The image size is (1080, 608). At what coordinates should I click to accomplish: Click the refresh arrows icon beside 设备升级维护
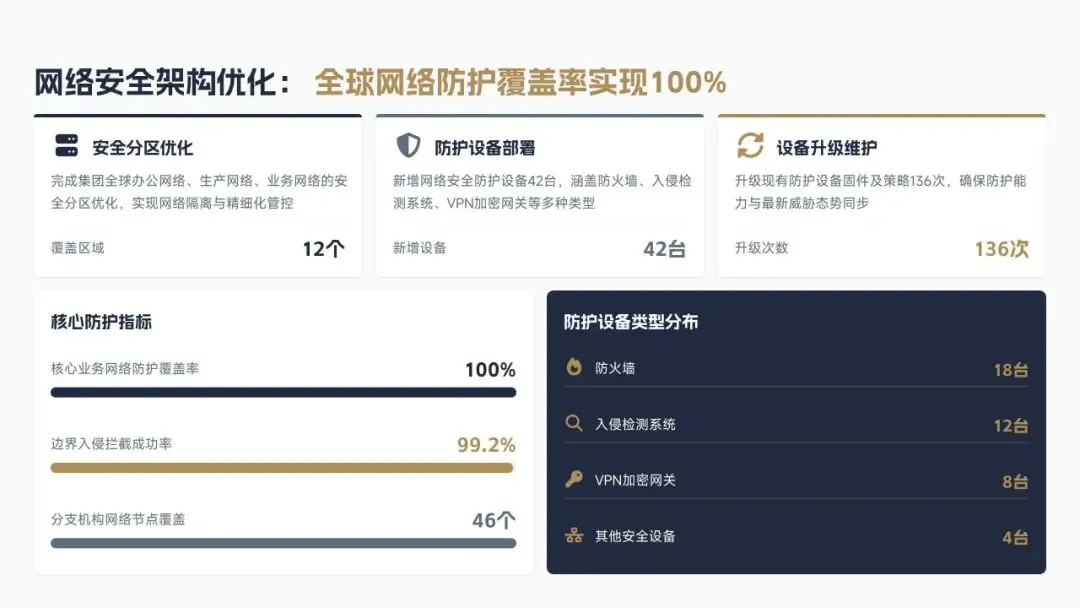751,145
